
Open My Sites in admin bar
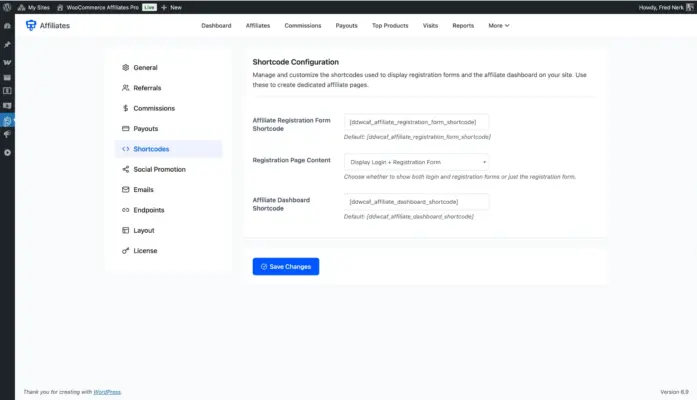(34, 7)
